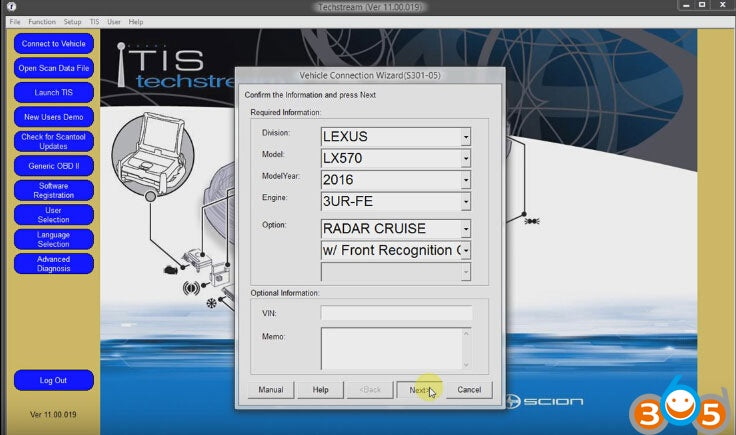
Task: Click the Manual button
Action: (270, 390)
